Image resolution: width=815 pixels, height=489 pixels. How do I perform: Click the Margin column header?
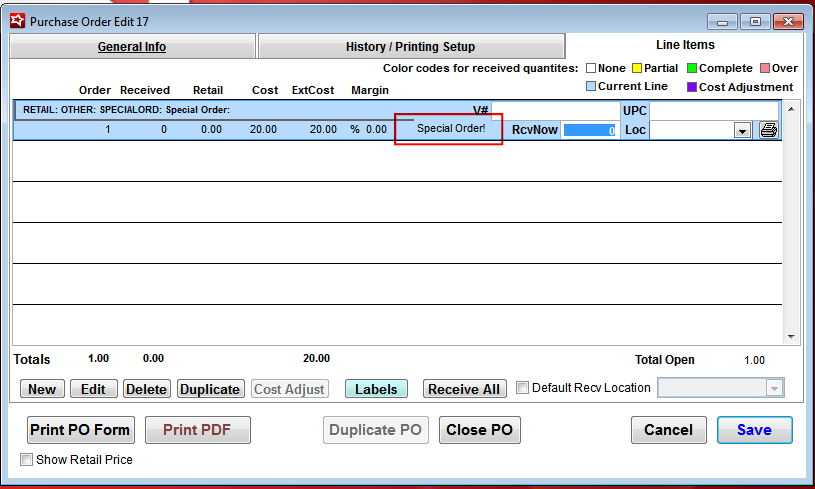pos(370,90)
